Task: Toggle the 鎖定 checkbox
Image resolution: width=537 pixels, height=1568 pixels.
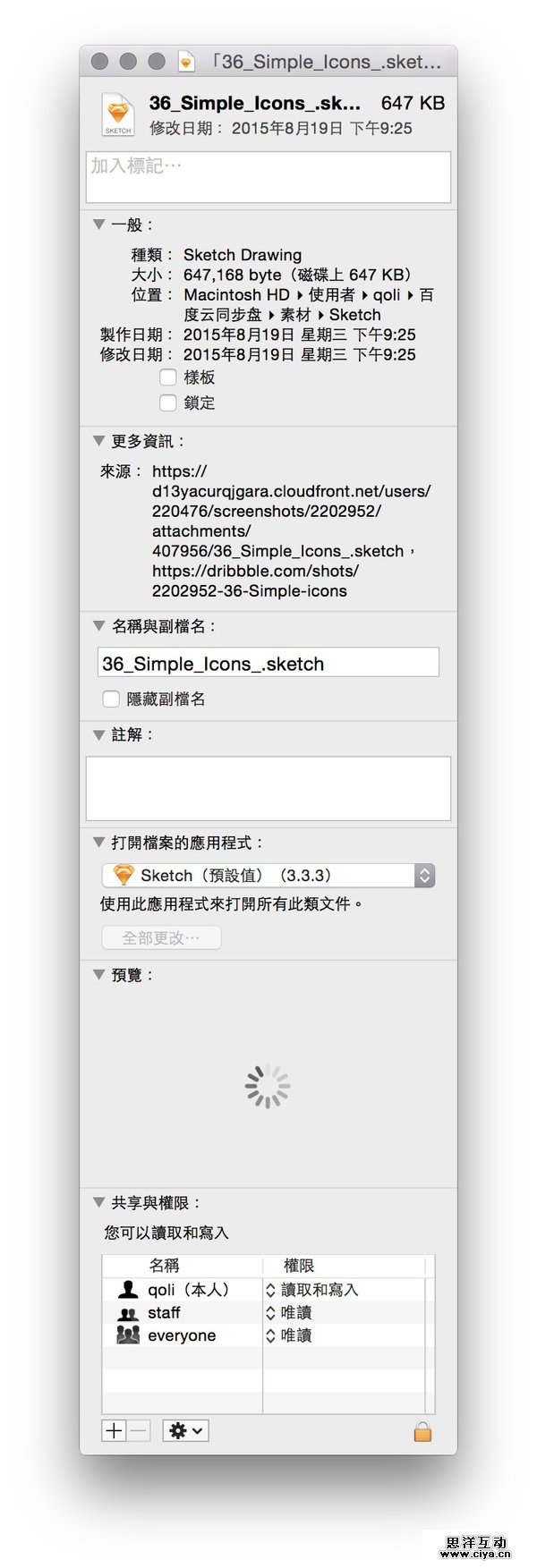Action: [167, 403]
